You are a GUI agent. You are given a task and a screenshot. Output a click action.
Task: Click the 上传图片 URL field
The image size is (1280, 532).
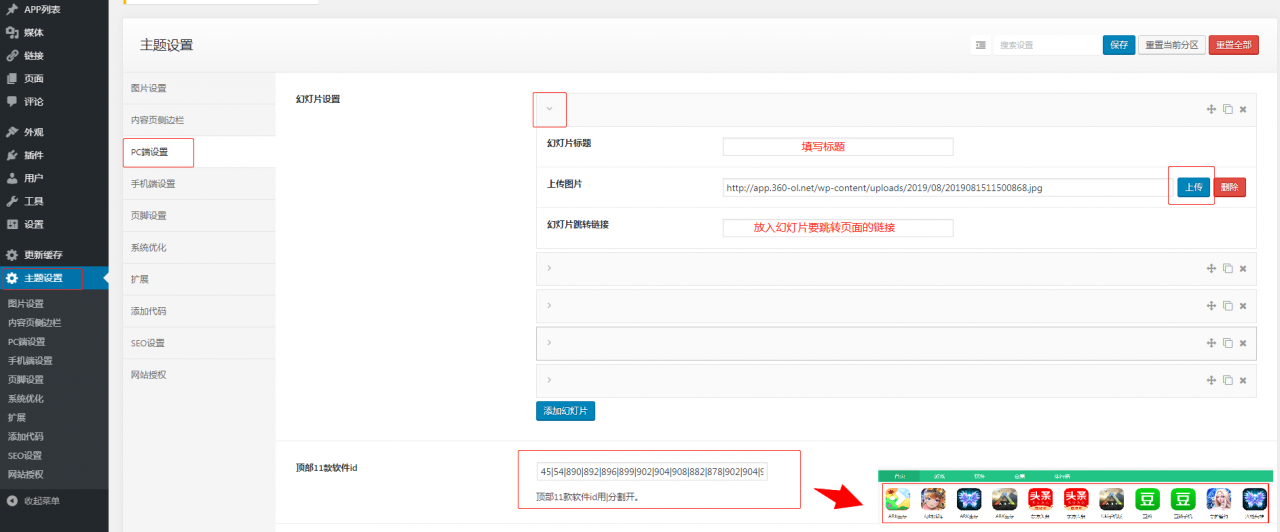point(947,187)
